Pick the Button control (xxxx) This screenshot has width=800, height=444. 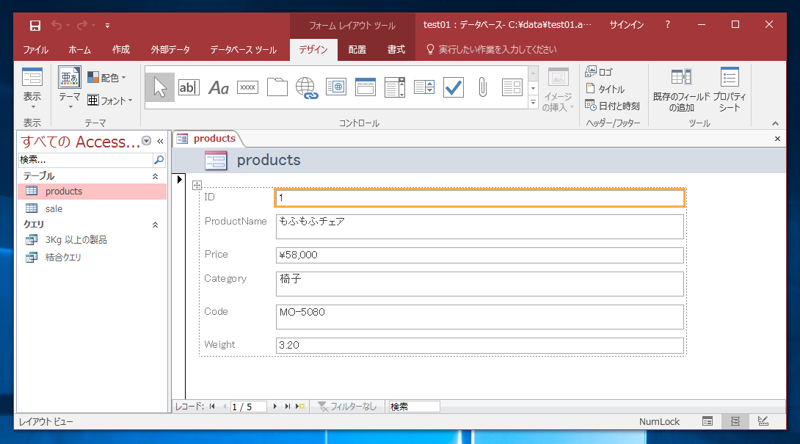(248, 87)
